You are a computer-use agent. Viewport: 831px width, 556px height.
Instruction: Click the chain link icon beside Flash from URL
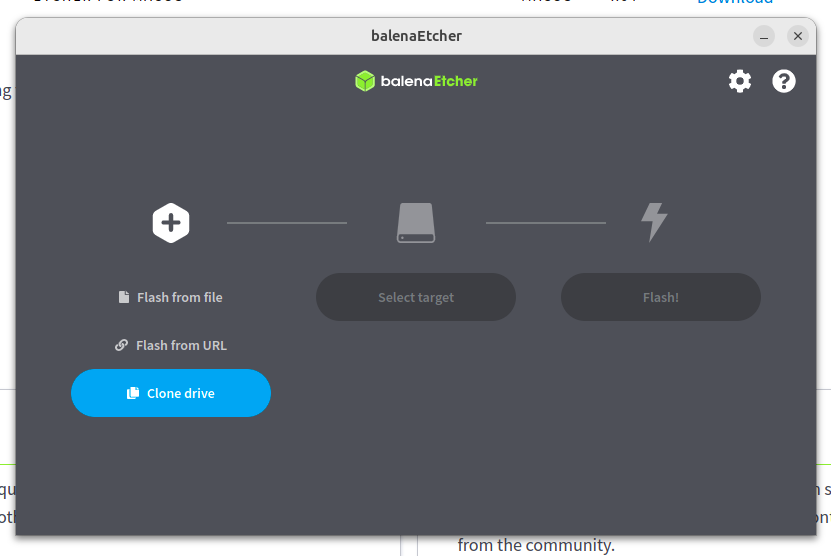pyautogui.click(x=121, y=345)
